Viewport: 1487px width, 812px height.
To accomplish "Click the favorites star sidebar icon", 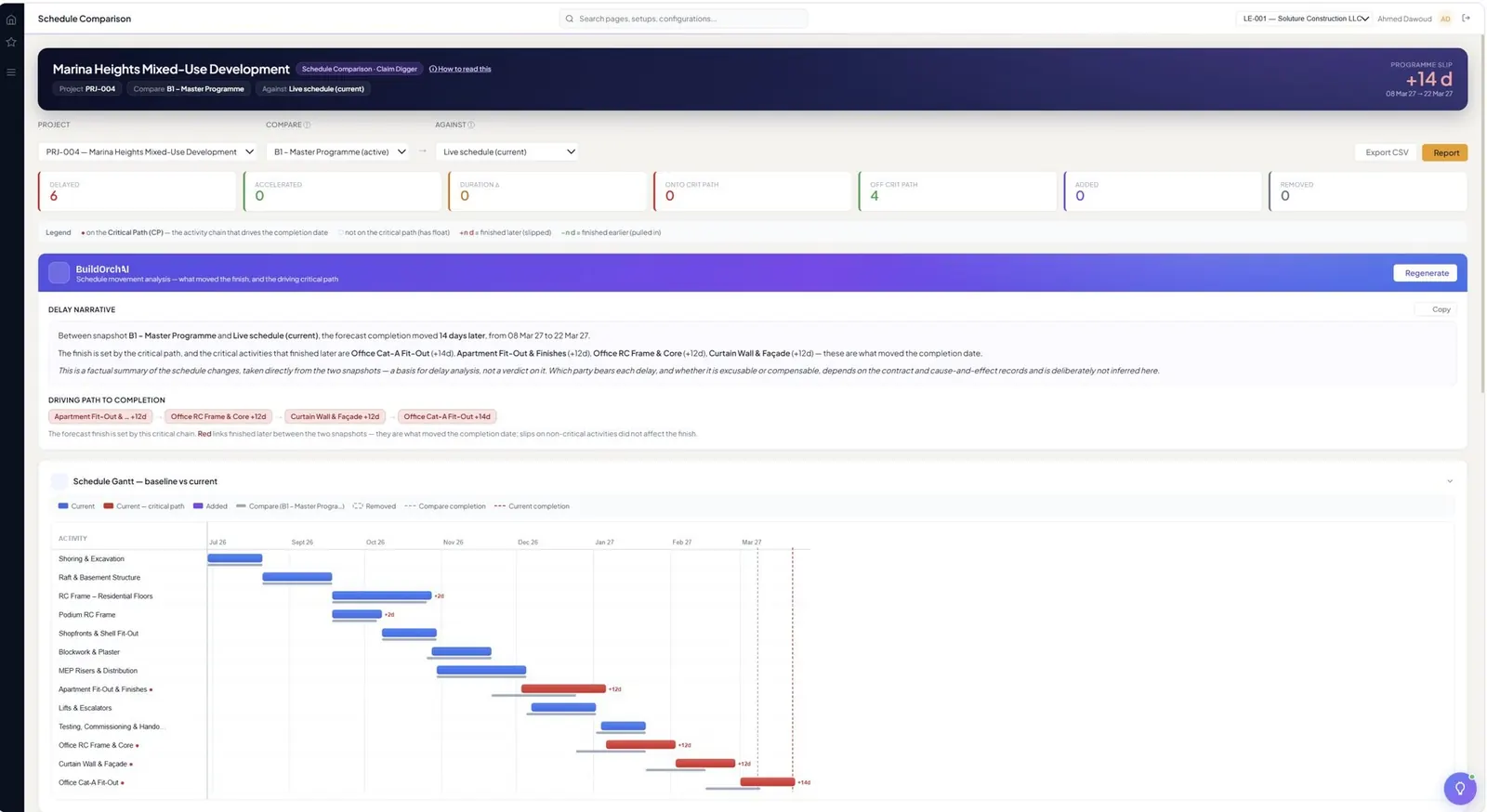I will point(11,42).
